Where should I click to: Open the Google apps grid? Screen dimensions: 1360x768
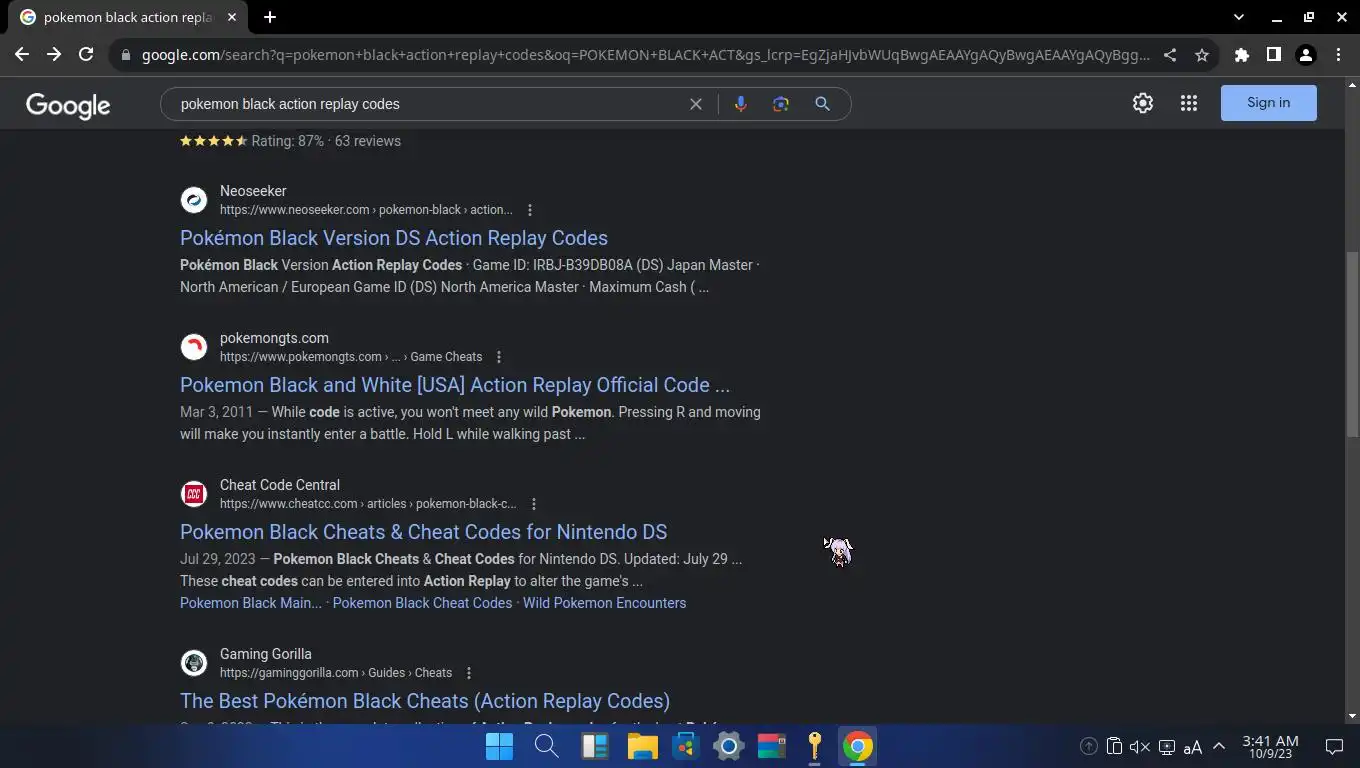tap(1189, 103)
